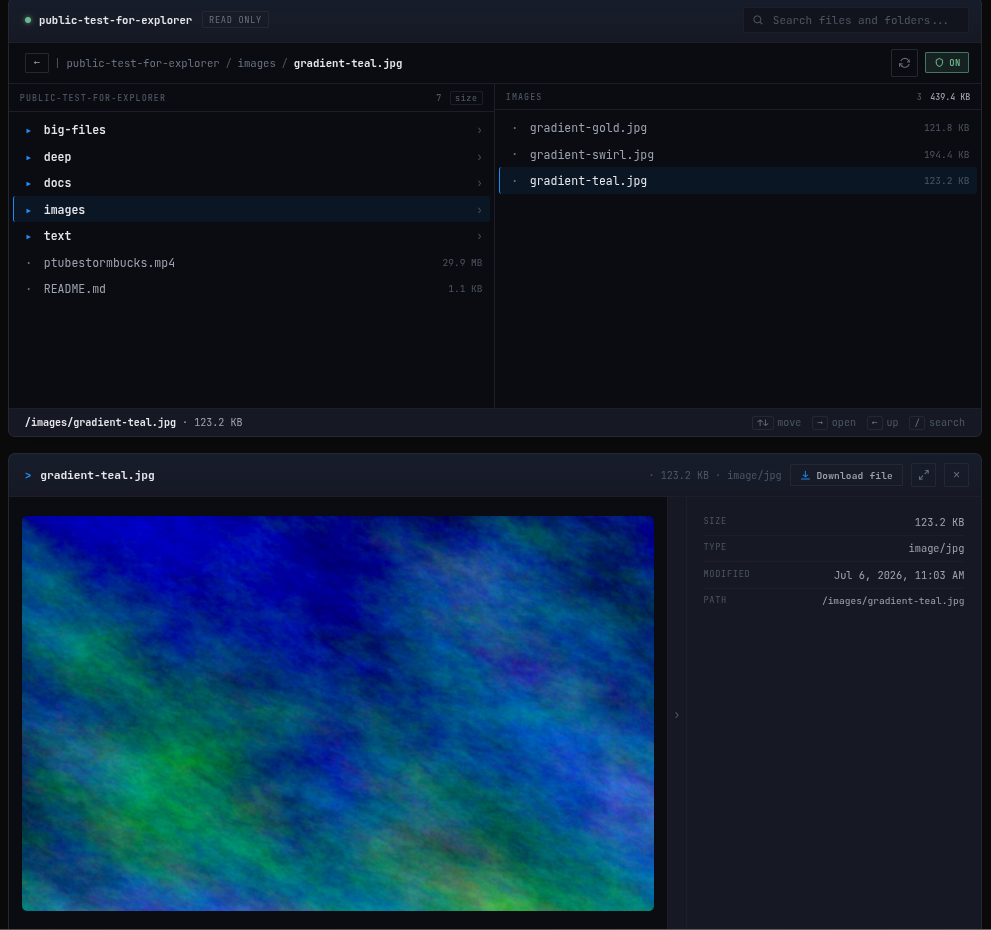Image resolution: width=991 pixels, height=930 pixels.
Task: Select the deep folder
Action: (252, 157)
